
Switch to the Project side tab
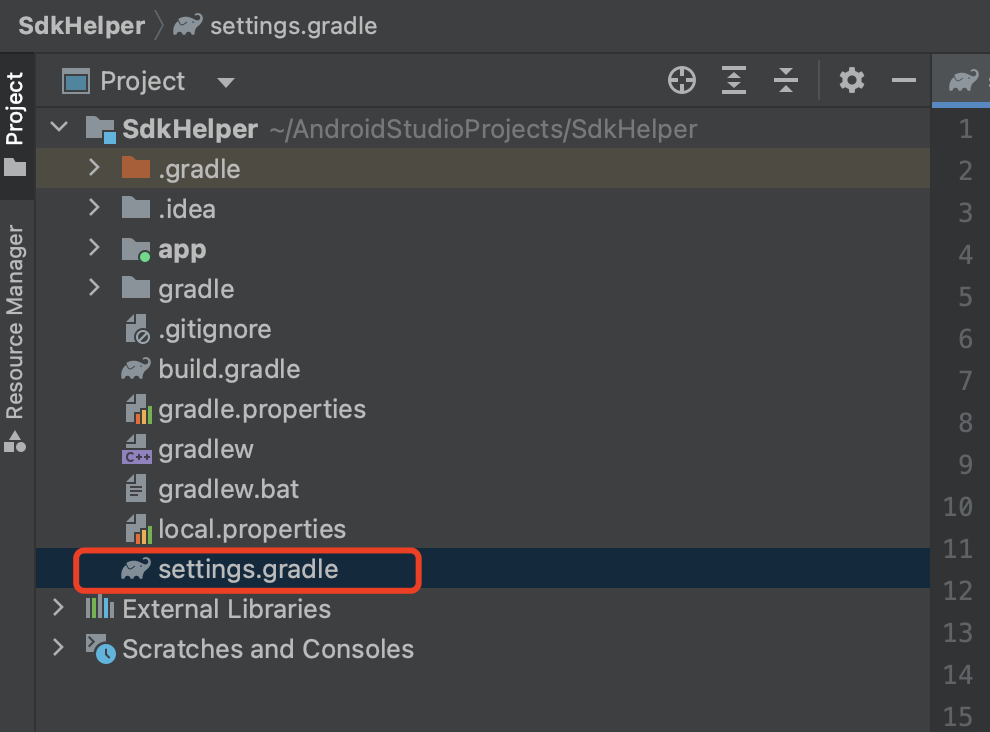(x=15, y=110)
